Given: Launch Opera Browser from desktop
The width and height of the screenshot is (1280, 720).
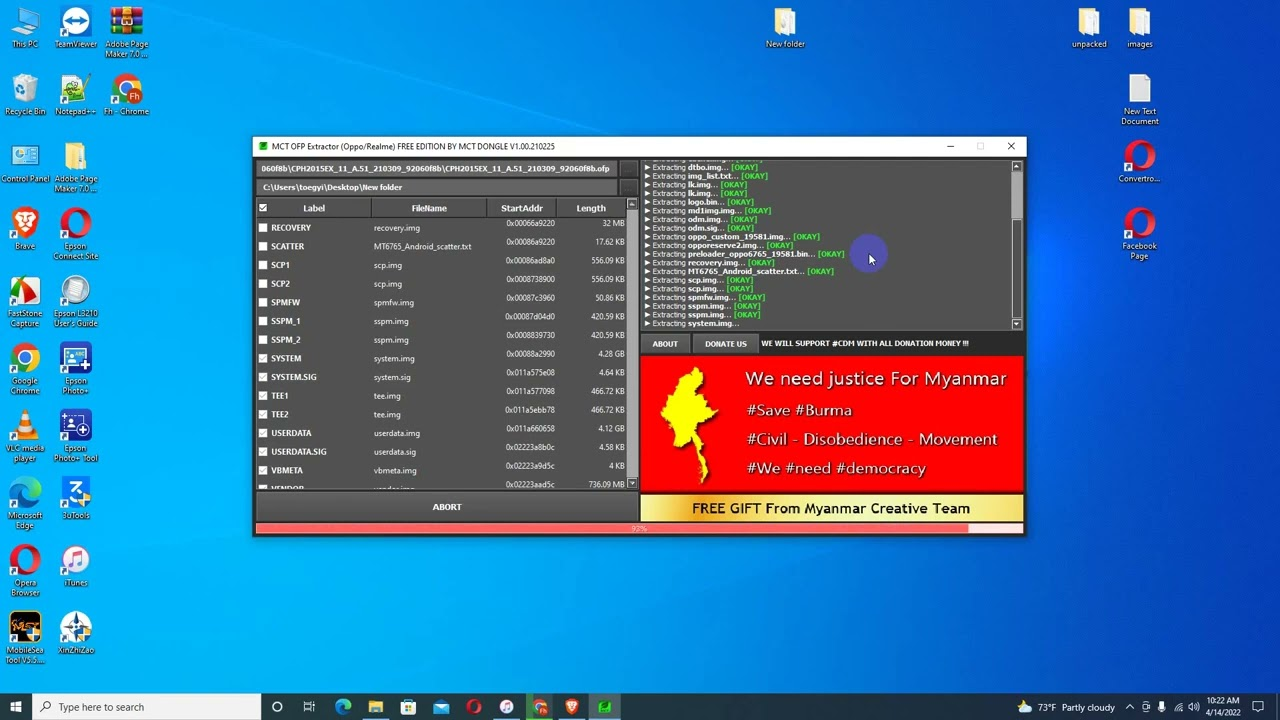Looking at the screenshot, I should (x=25, y=570).
